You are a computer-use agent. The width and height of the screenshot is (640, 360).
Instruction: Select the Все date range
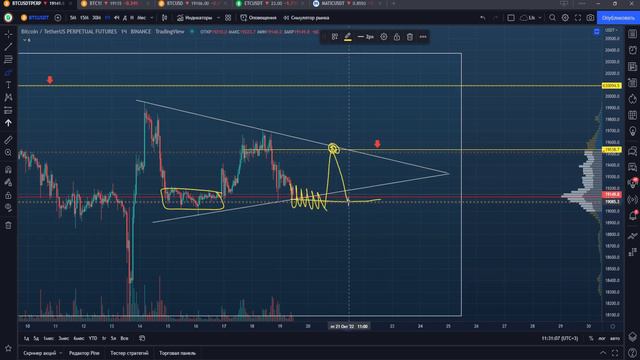click(124, 338)
